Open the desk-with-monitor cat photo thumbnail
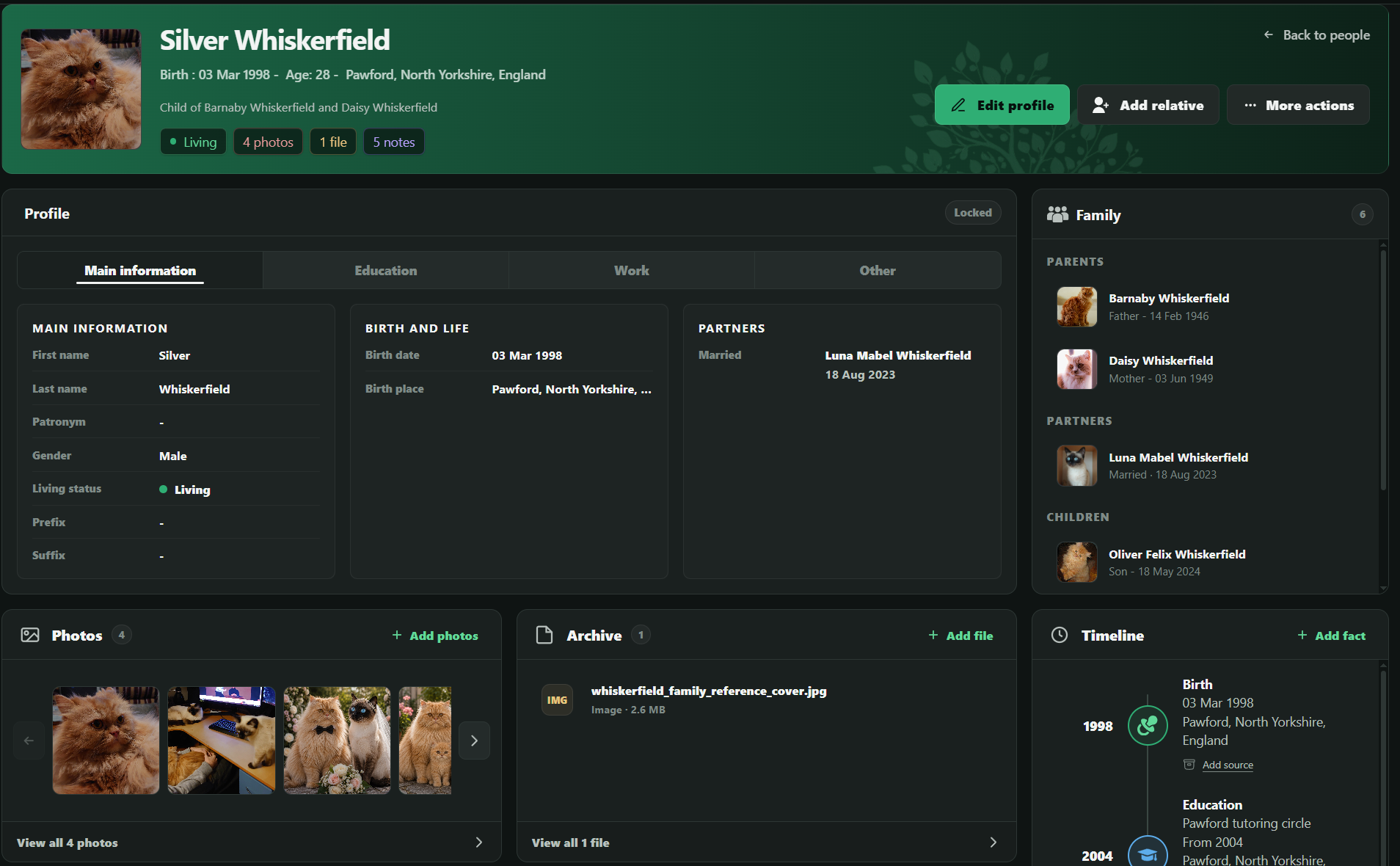The height and width of the screenshot is (866, 1400). pos(222,741)
